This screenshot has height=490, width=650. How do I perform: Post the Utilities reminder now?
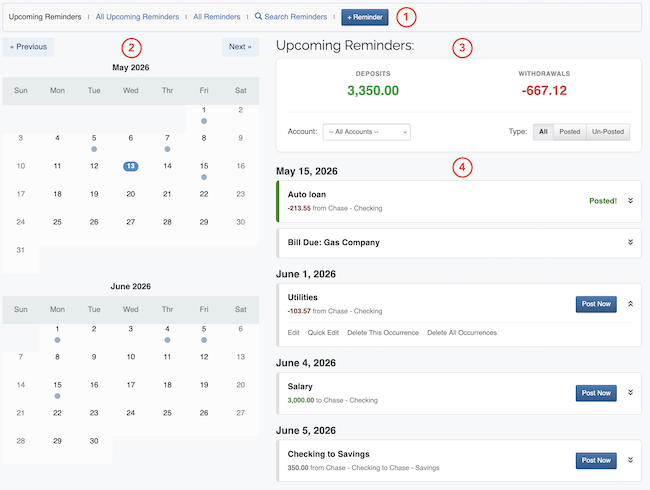tap(596, 304)
